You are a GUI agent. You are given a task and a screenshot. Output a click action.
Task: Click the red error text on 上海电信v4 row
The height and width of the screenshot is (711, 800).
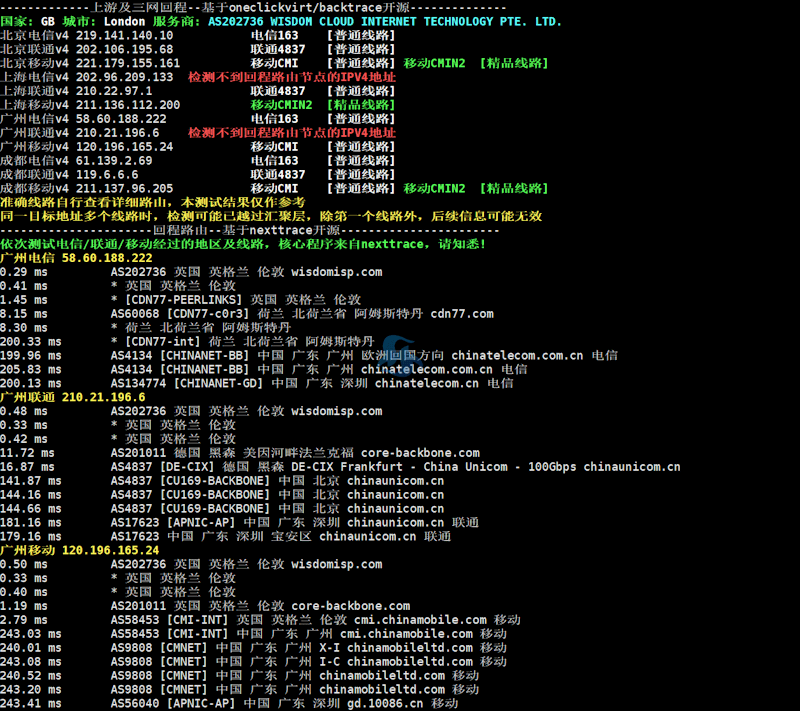[291, 77]
